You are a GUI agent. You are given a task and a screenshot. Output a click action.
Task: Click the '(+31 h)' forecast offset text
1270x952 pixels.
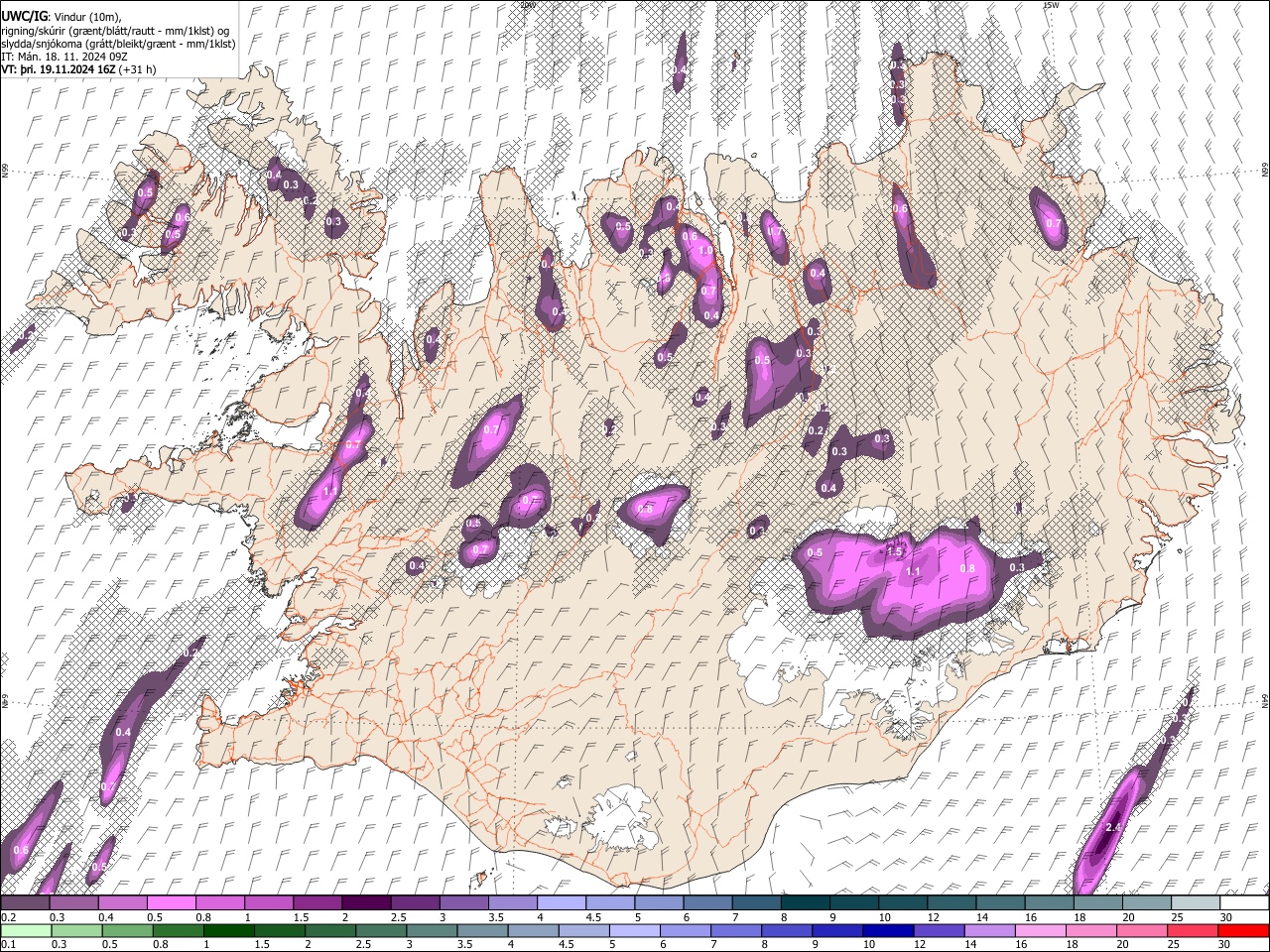click(x=137, y=70)
